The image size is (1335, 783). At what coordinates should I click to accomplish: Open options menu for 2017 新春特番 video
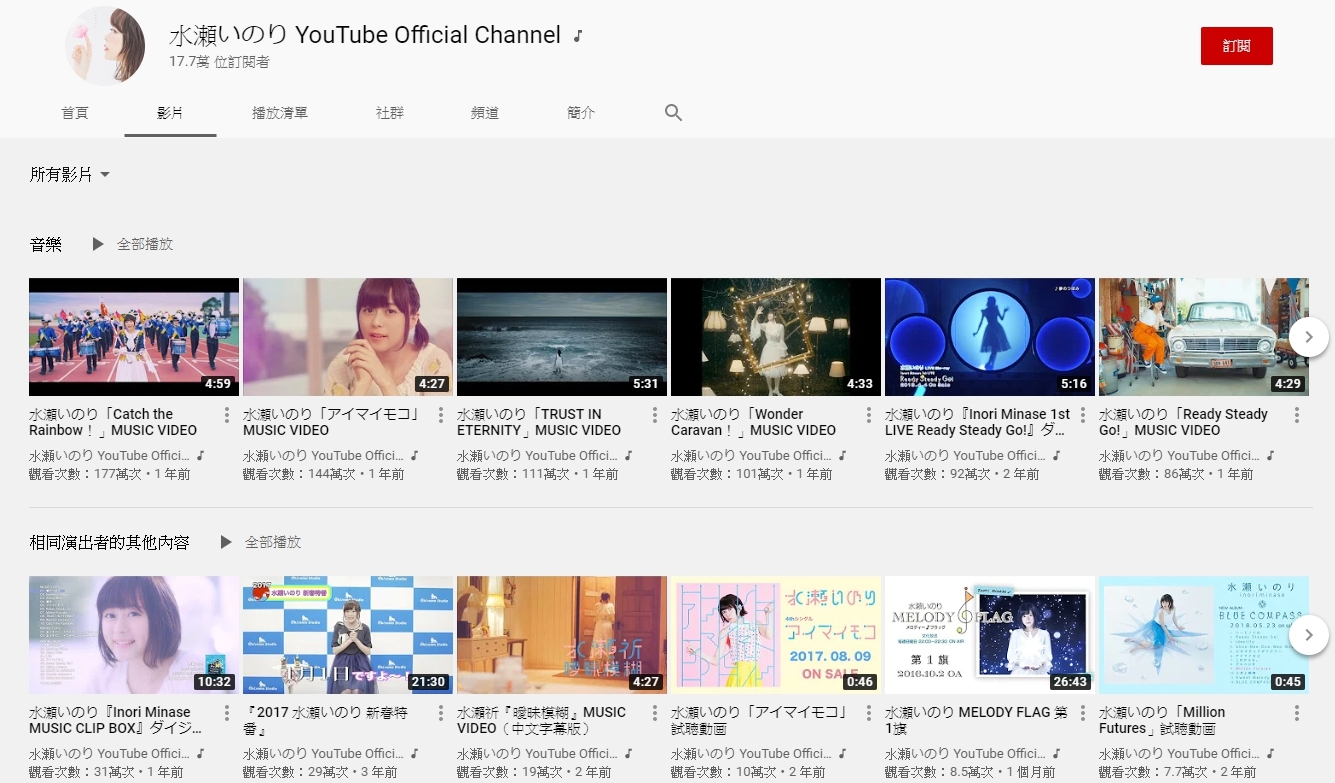[441, 713]
